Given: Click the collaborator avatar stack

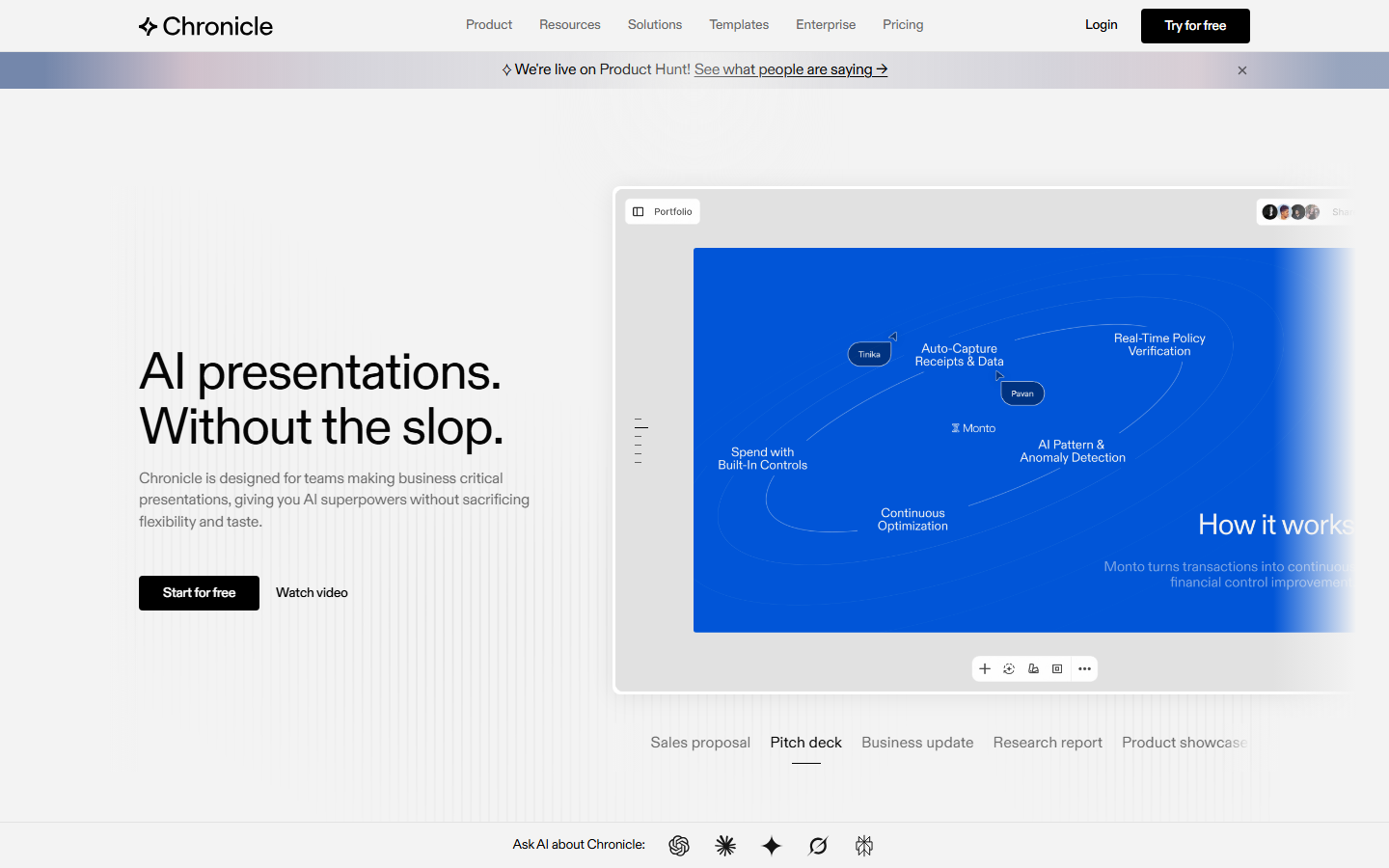Looking at the screenshot, I should pos(1291,211).
